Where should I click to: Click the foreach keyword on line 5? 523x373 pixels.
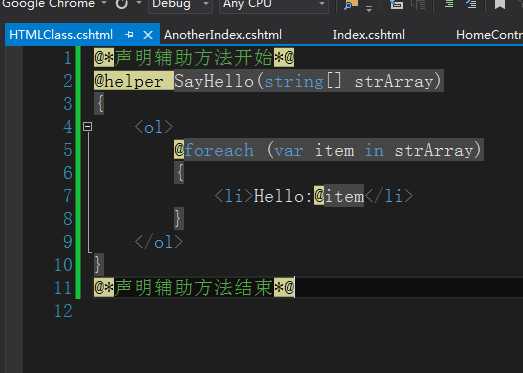[219, 150]
